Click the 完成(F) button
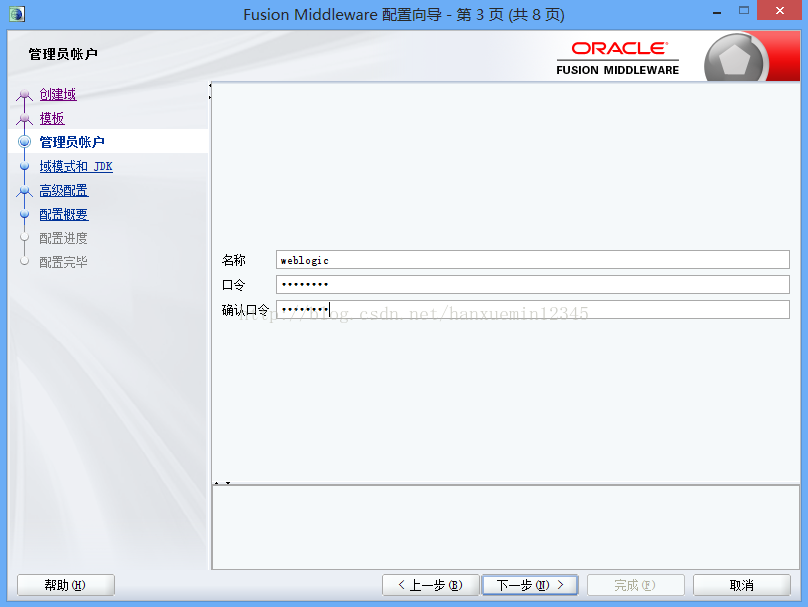This screenshot has width=808, height=607. tap(635, 585)
